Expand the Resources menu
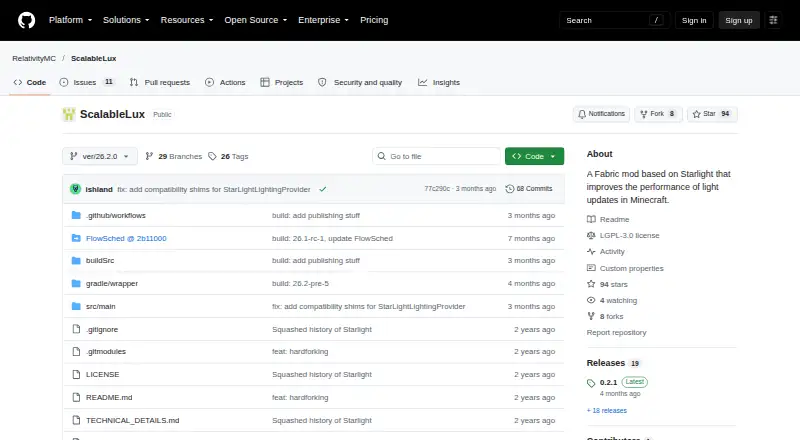The height and width of the screenshot is (440, 800). pyautogui.click(x=187, y=20)
